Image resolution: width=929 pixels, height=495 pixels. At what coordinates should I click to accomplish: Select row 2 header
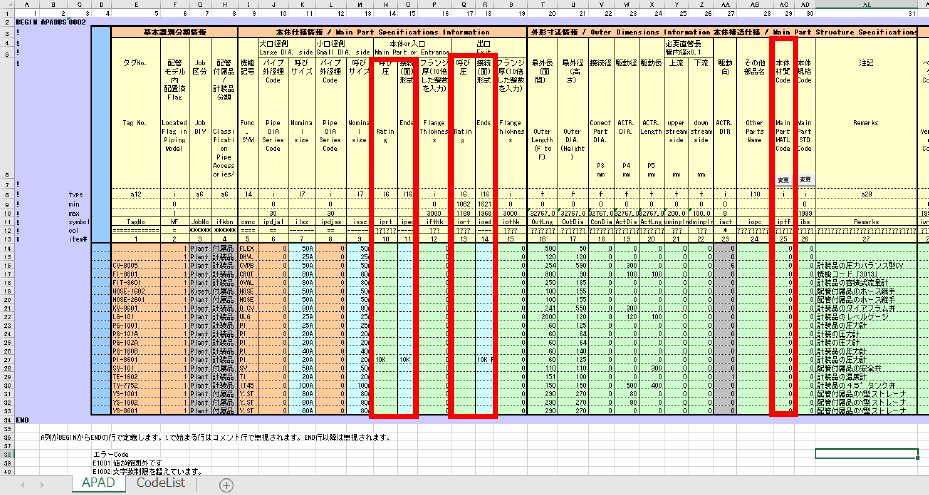[7, 23]
